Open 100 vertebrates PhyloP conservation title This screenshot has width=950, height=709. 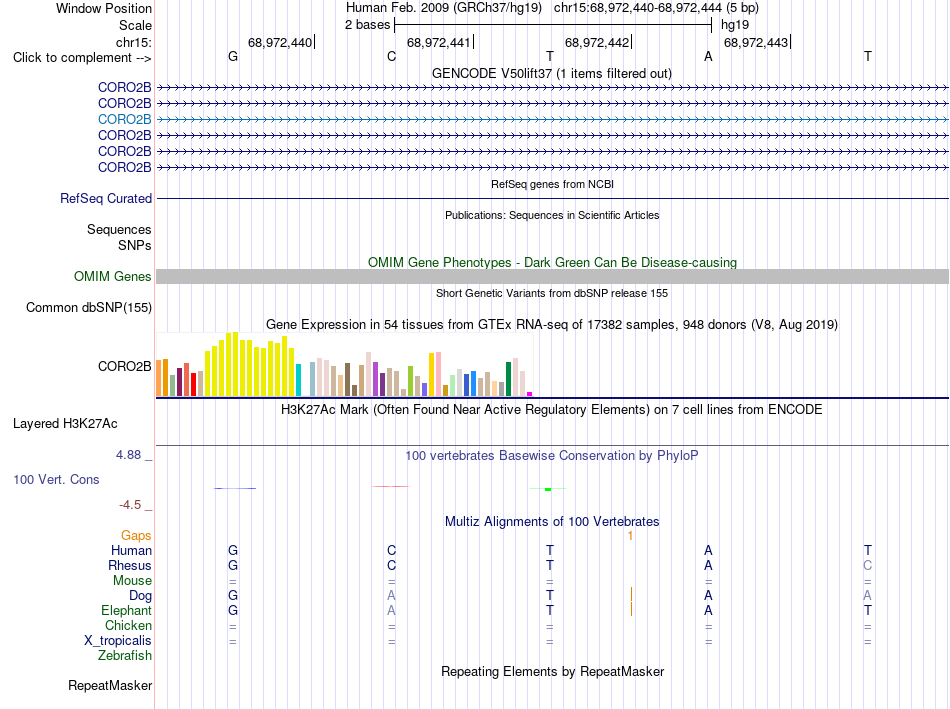[x=551, y=456]
